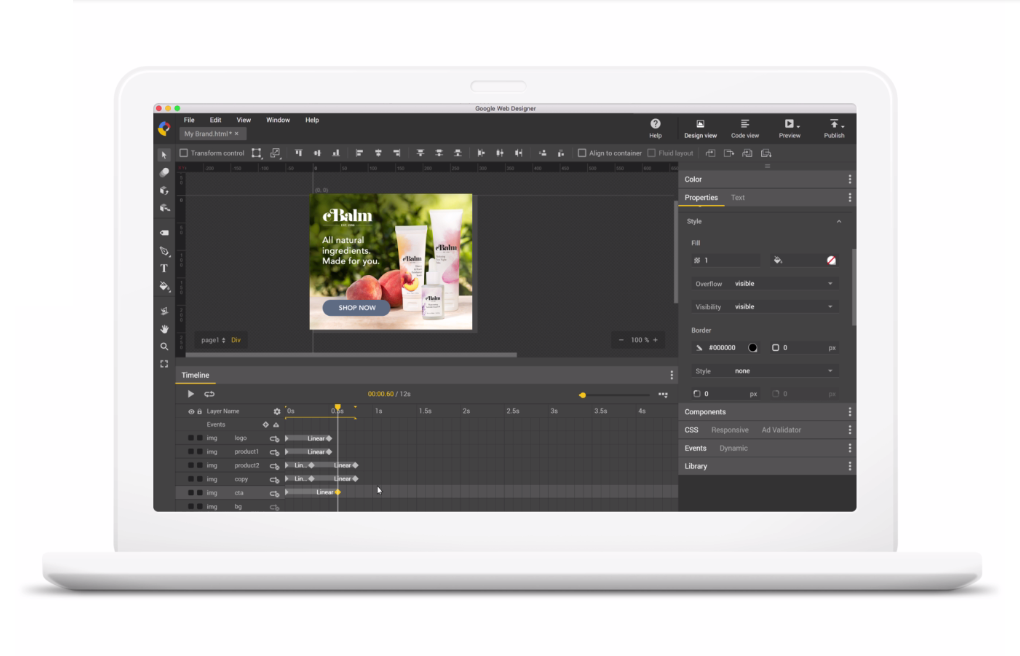Click the Preview play icon
Image resolution: width=1020 pixels, height=656 pixels.
point(789,124)
